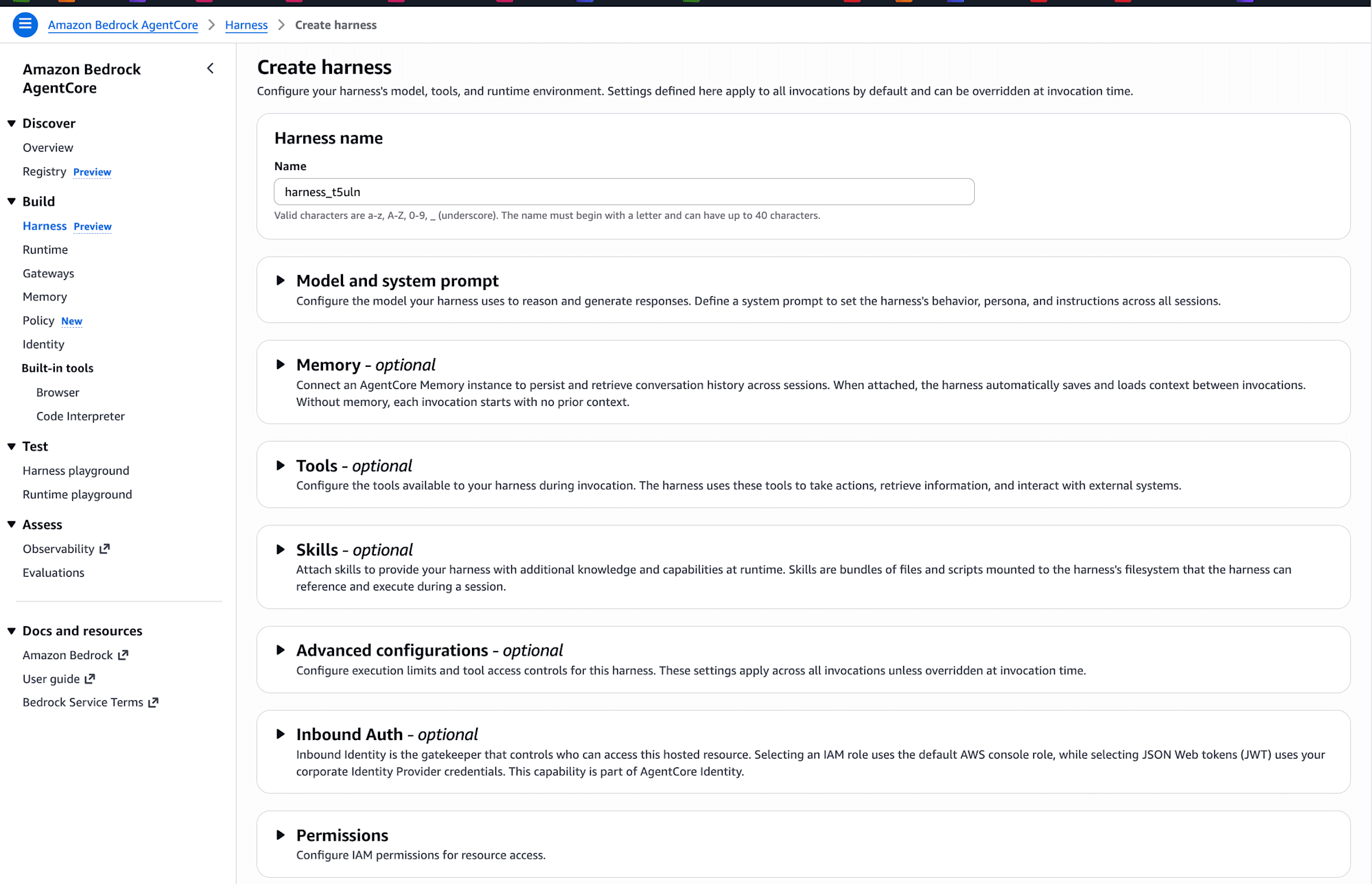This screenshot has width=1372, height=884.
Task: Expand the Permissions section
Action: (281, 835)
